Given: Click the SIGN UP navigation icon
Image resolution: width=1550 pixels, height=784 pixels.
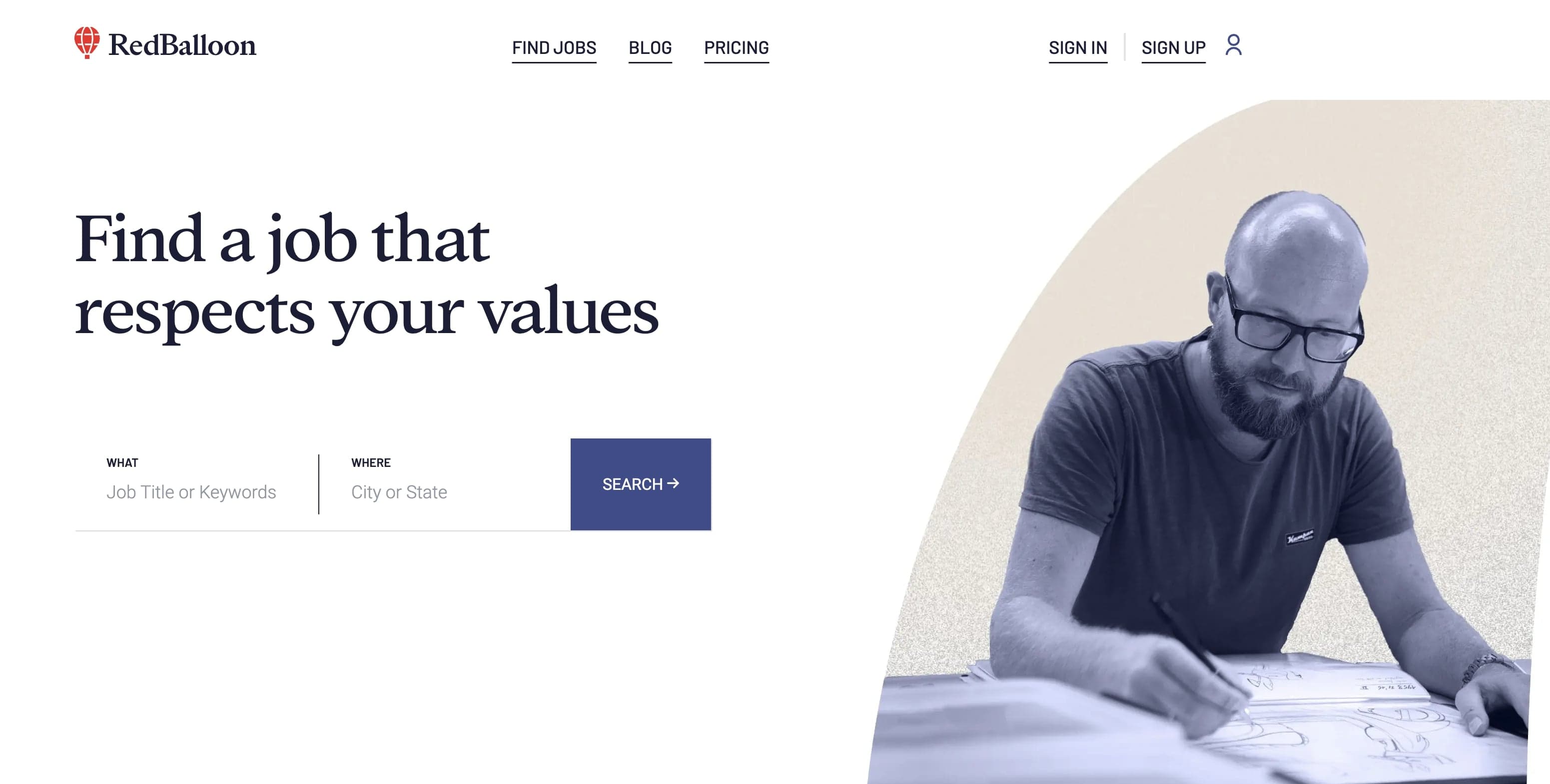Looking at the screenshot, I should click(1232, 45).
